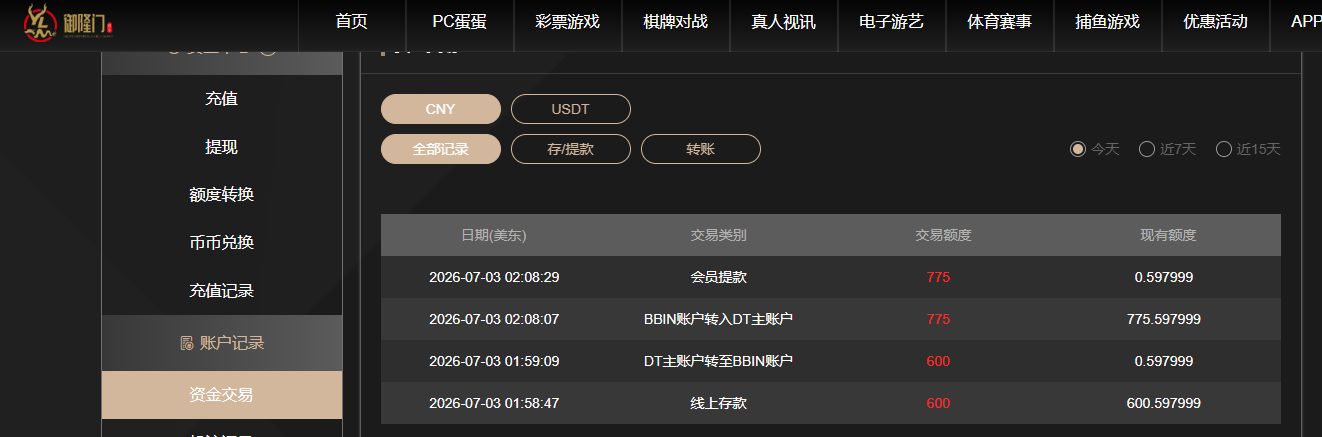Open the 真人视讯 menu
The width and height of the screenshot is (1322, 437).
784,22
